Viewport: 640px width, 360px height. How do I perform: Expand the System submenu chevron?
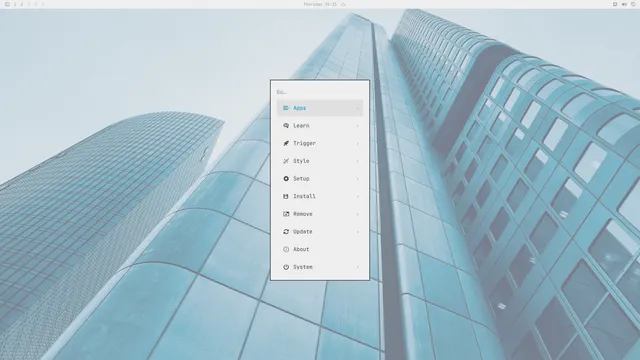(358, 267)
